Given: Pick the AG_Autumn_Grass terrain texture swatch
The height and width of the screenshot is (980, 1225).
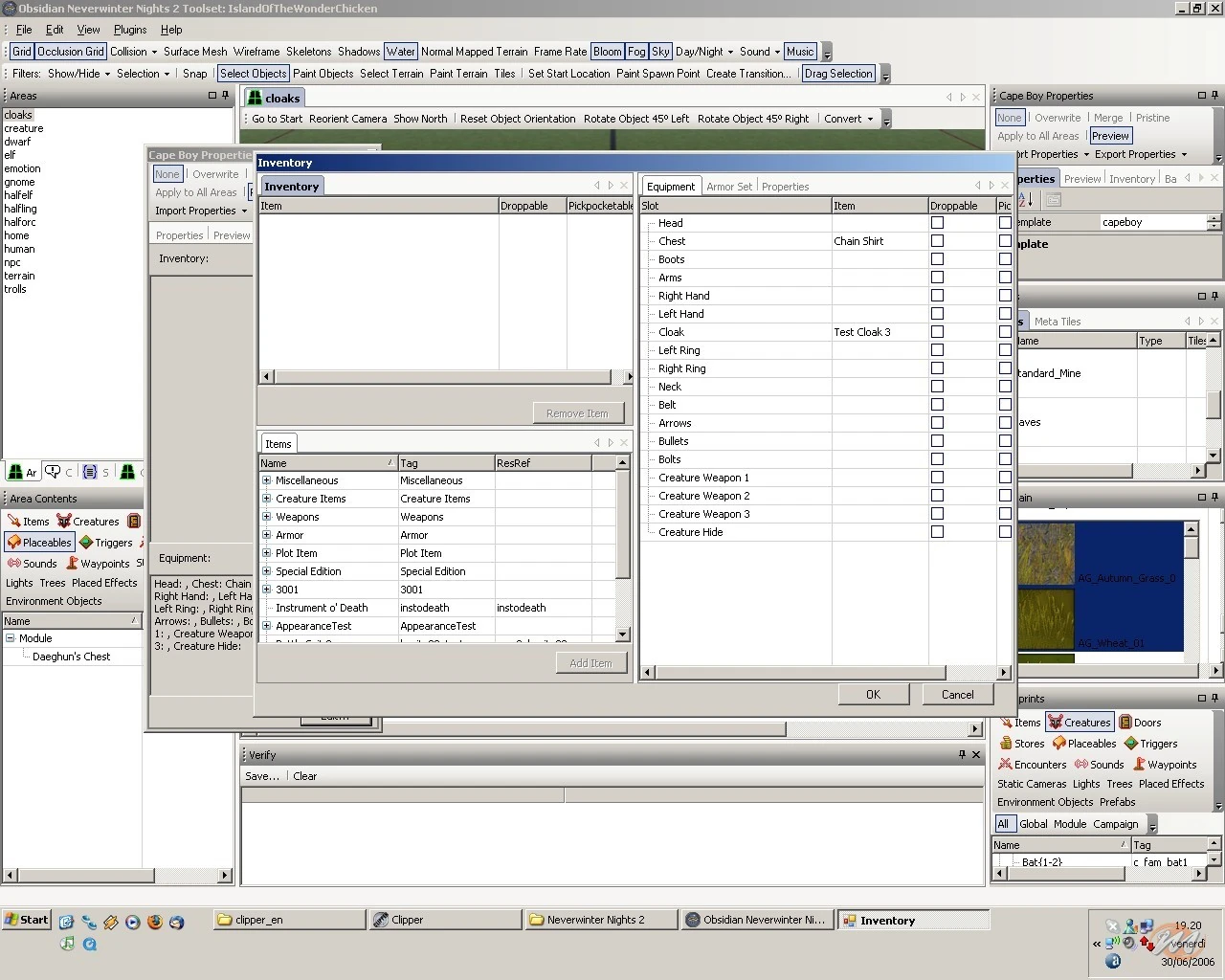Looking at the screenshot, I should (x=1046, y=552).
